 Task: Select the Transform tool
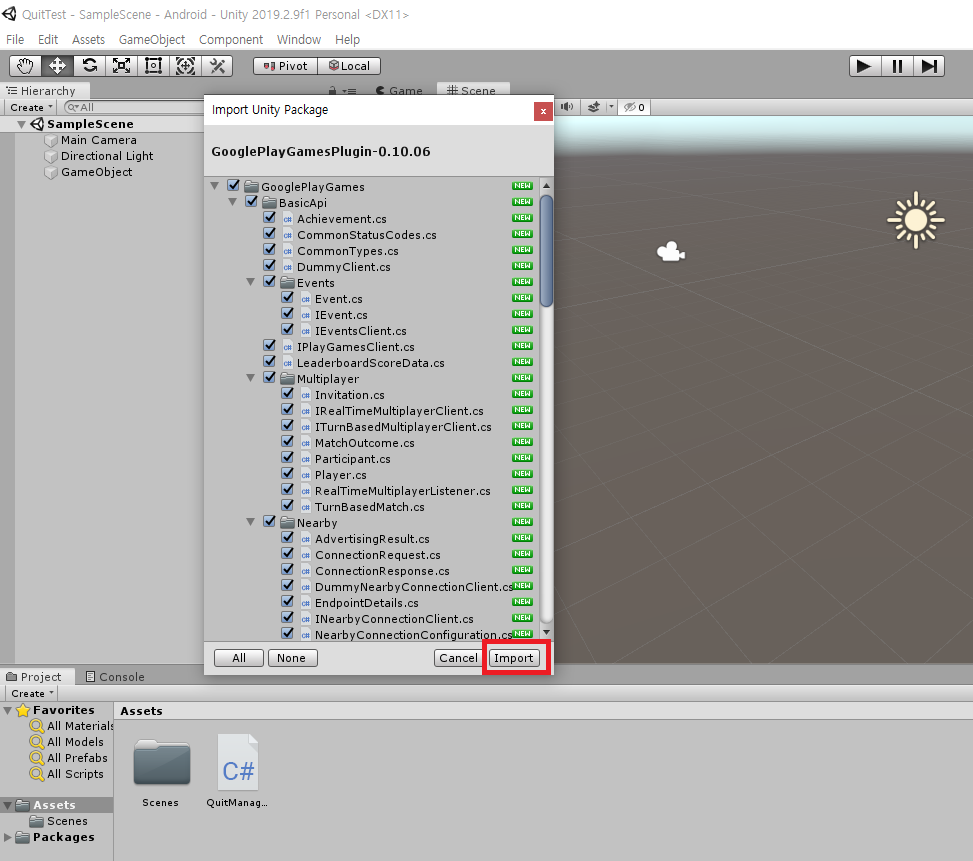[x=185, y=66]
